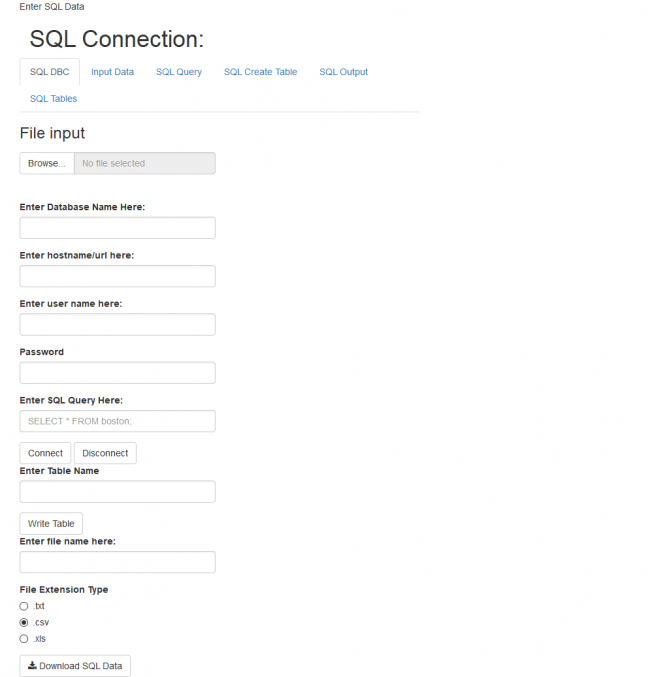The image size is (648, 677).
Task: Open the SQL Output tab
Action: pyautogui.click(x=343, y=72)
